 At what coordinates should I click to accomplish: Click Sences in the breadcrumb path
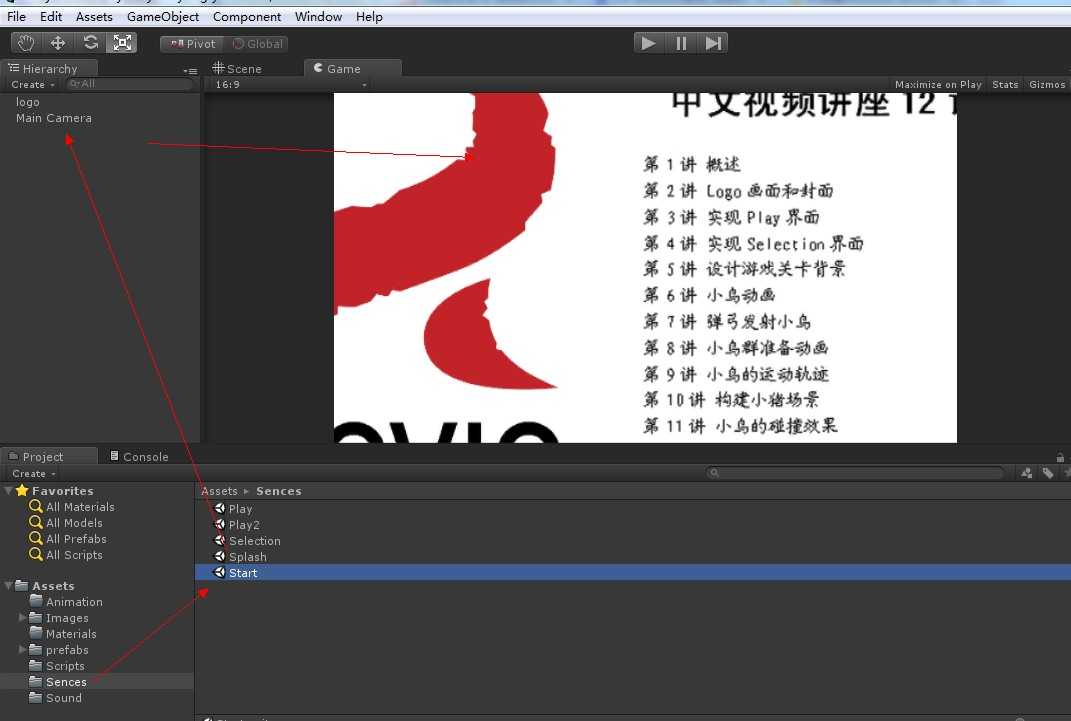coord(279,491)
